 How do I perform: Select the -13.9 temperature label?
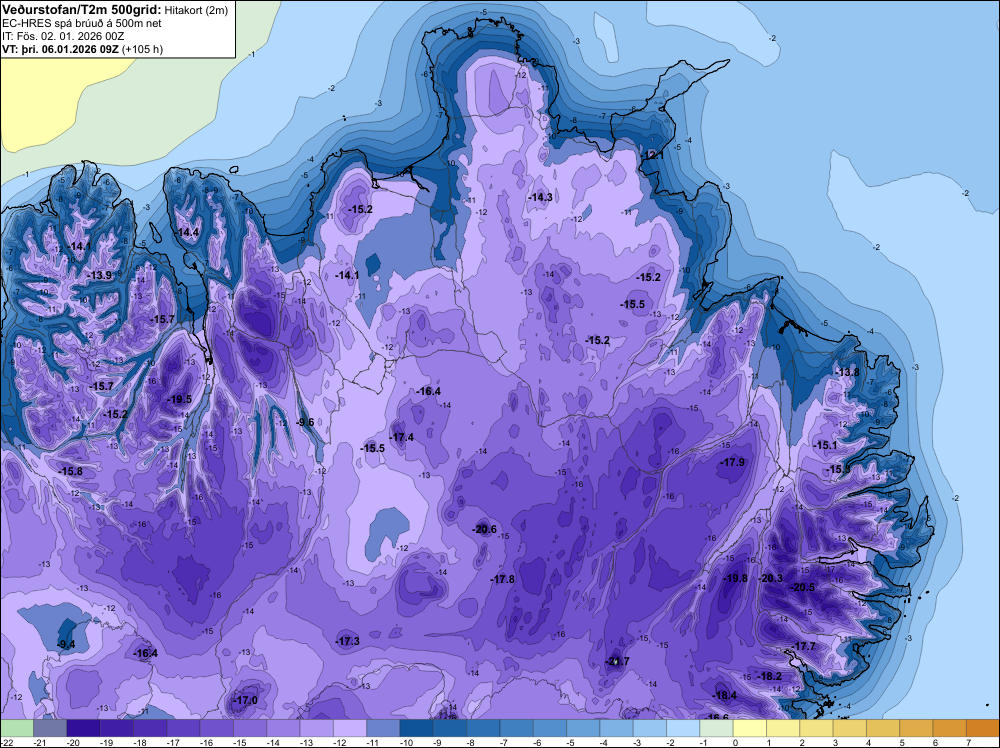(x=99, y=275)
